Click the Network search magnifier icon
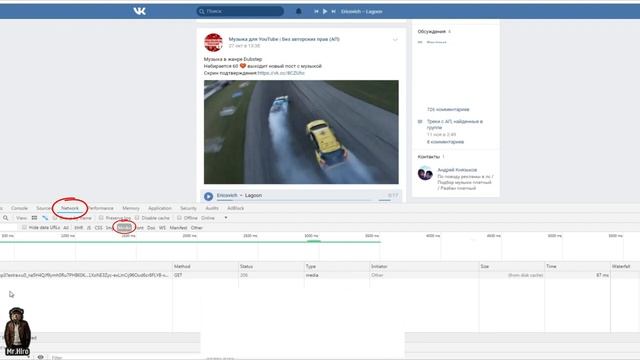This screenshot has width=640, height=360. pyautogui.click(x=5, y=218)
